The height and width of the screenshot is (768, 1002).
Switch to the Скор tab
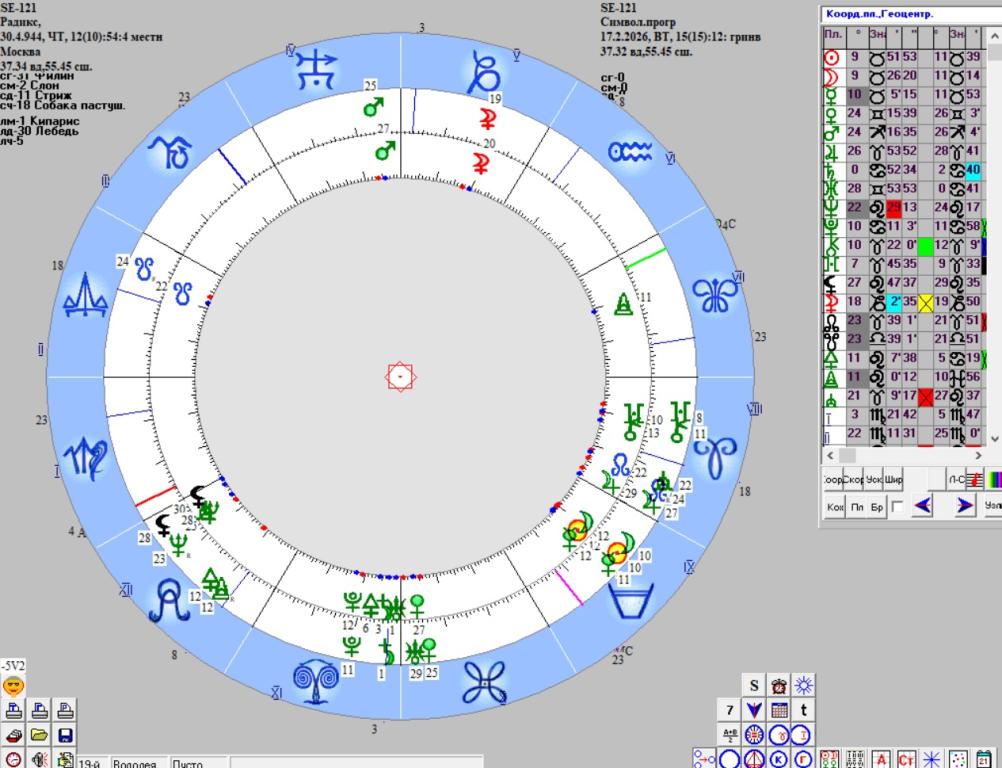click(x=853, y=480)
